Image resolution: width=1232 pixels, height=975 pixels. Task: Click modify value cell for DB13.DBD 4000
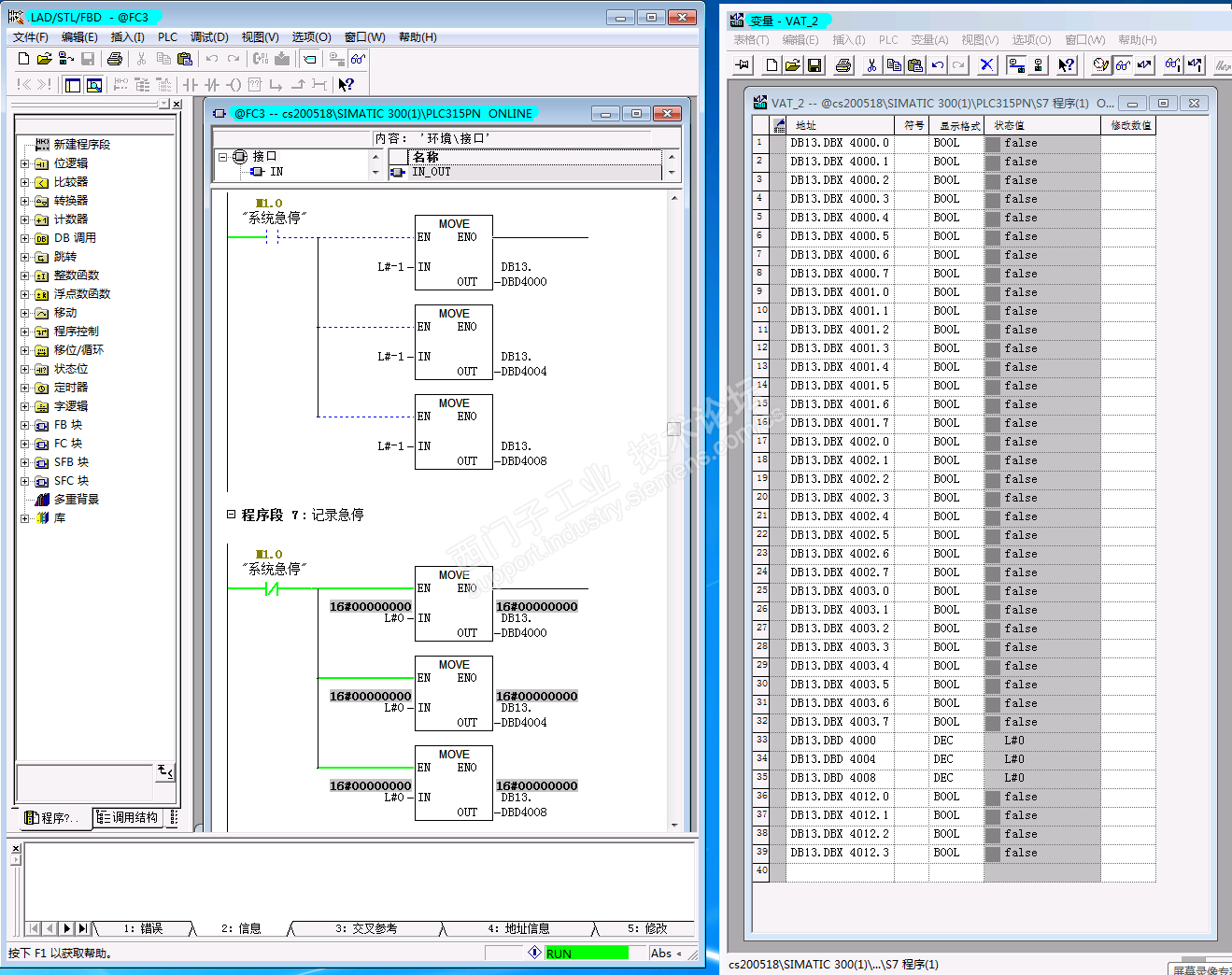tap(1127, 741)
